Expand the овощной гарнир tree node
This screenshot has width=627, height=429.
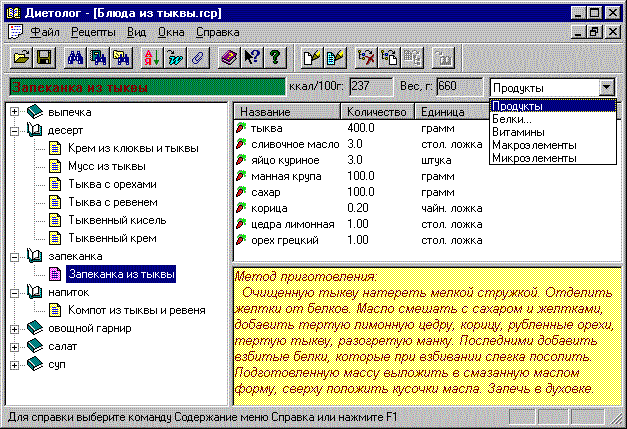tap(14, 329)
